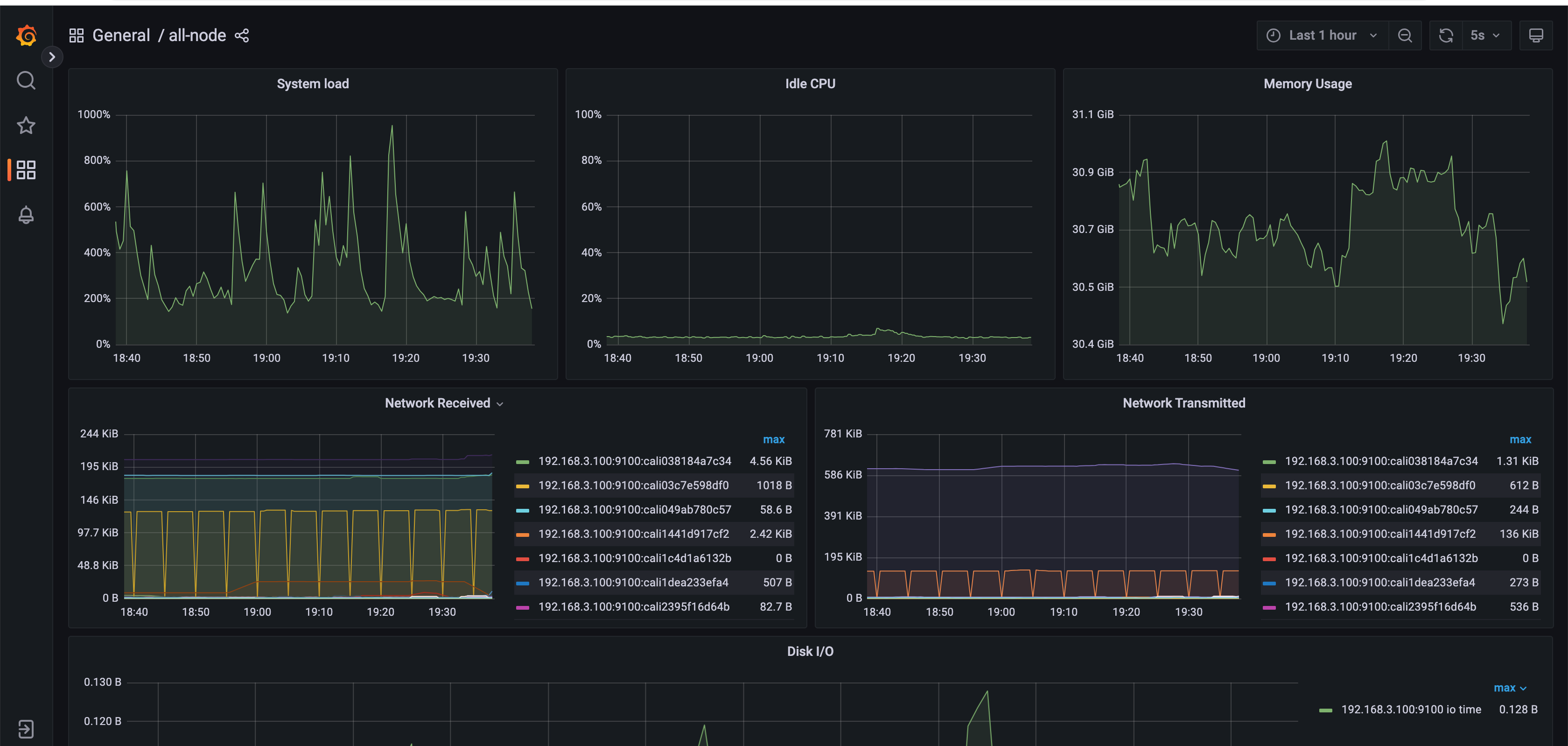
Task: Open the General folder breadcrumb link
Action: [121, 36]
